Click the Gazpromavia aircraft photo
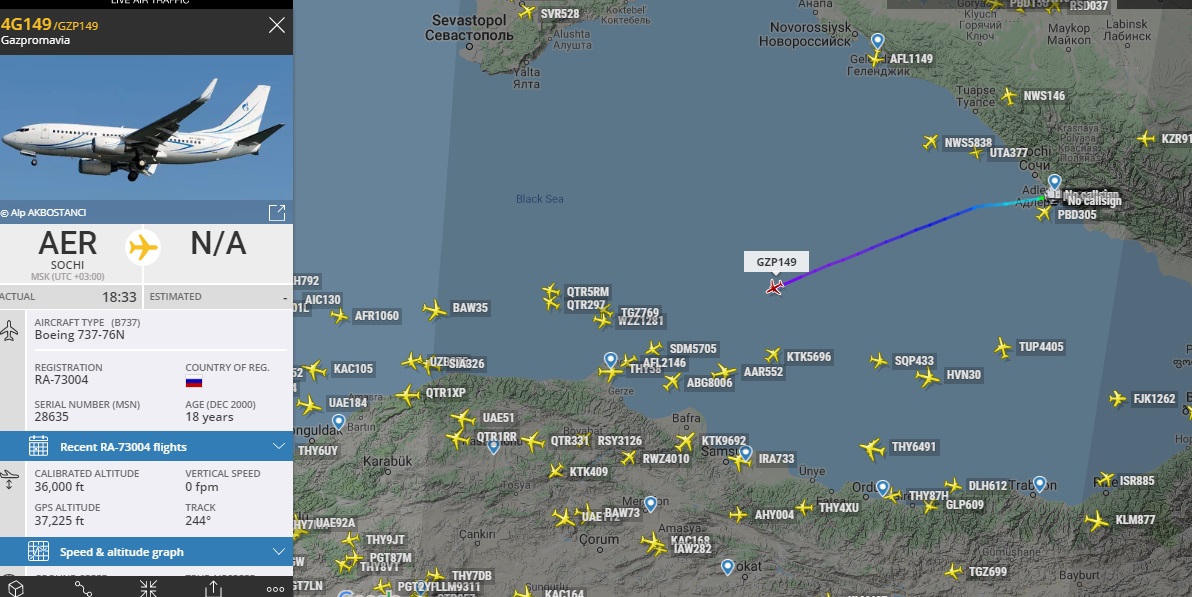 click(146, 127)
